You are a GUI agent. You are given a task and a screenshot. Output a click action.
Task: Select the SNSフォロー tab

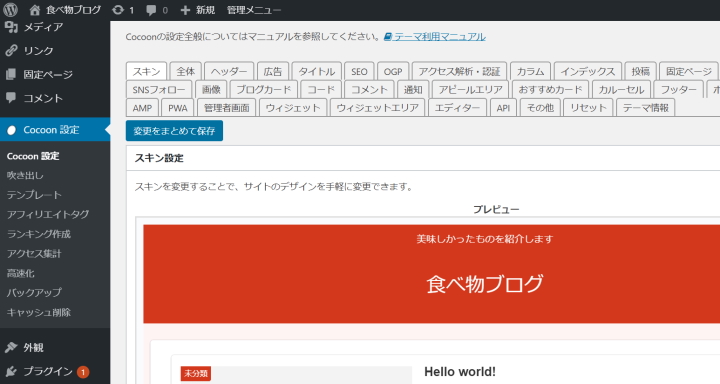159,90
